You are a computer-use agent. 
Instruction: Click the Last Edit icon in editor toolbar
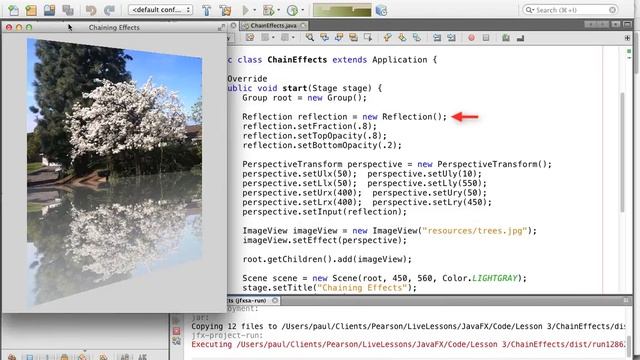(250, 38)
